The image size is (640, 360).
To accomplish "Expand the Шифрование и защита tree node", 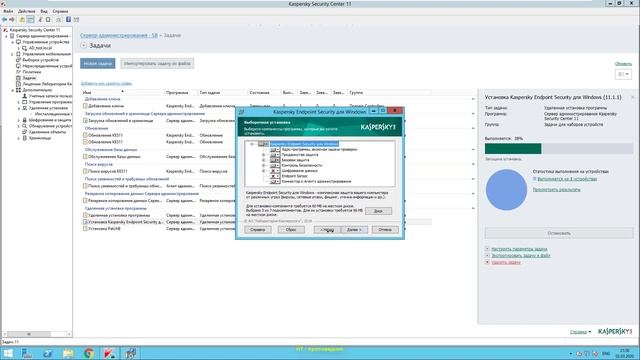I will tap(19, 120).
